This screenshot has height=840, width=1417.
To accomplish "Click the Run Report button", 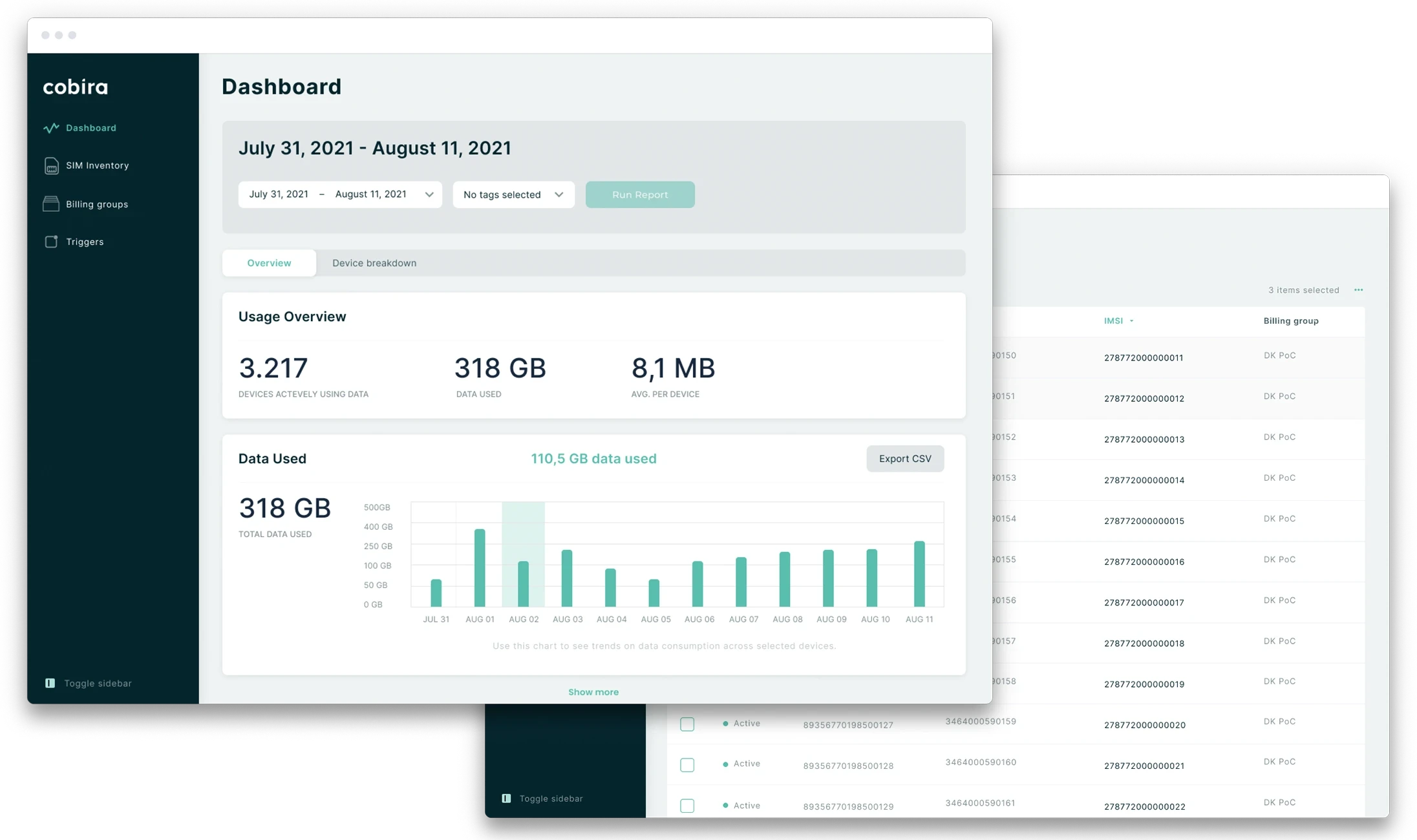I will (640, 194).
